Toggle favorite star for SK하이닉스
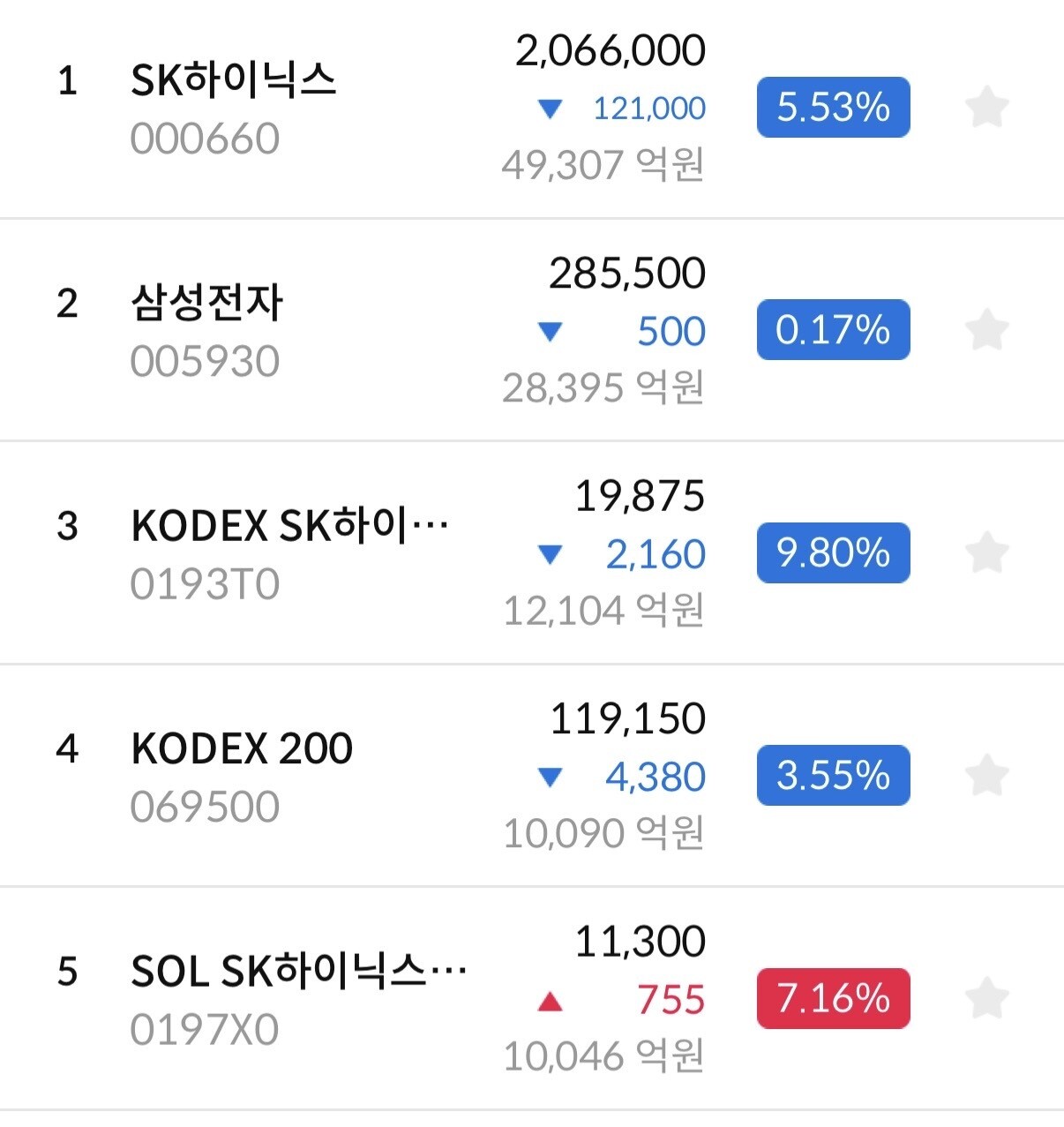This screenshot has width=1064, height=1127. (x=986, y=107)
